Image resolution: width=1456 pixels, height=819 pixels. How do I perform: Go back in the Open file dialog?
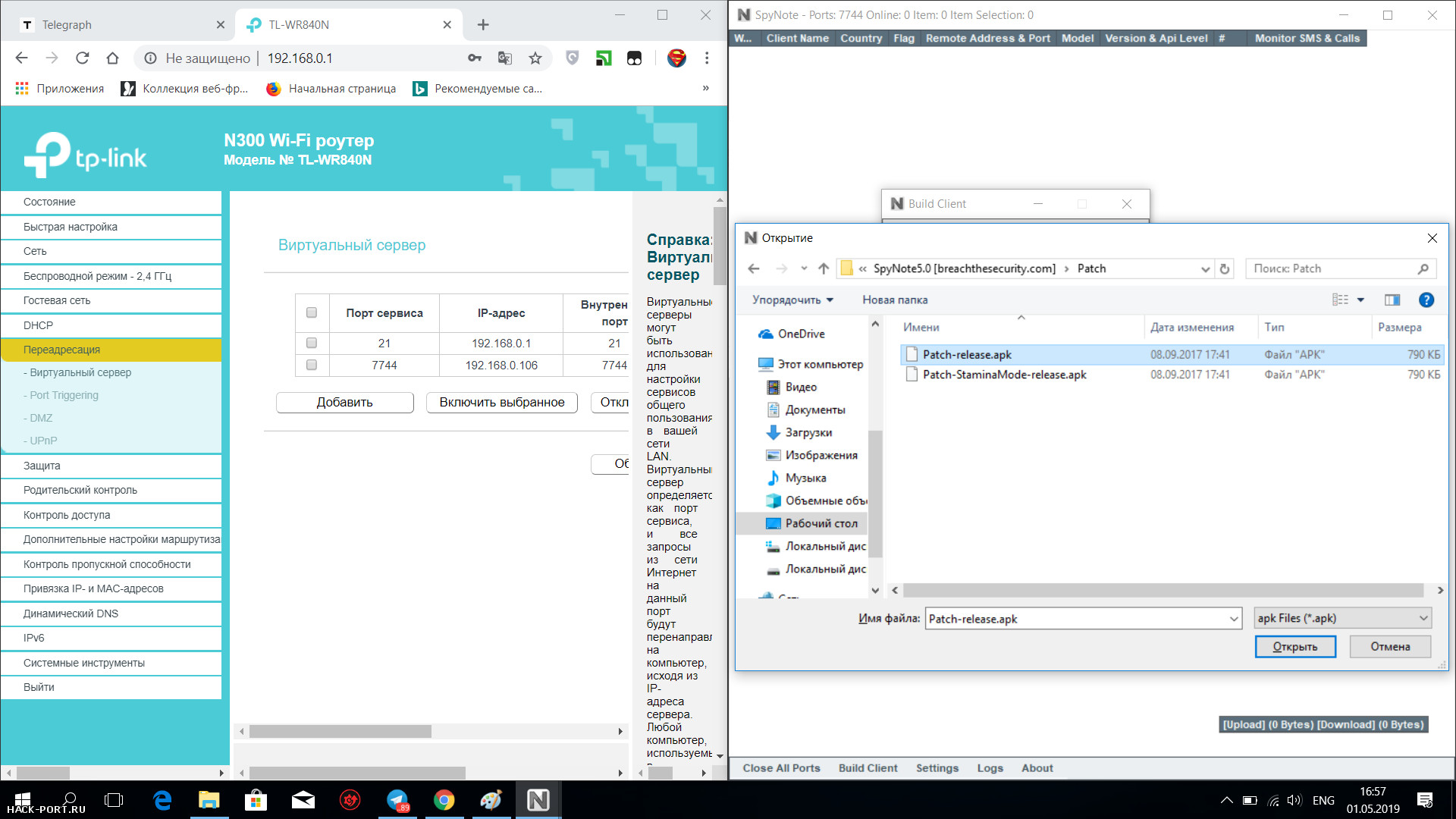753,268
